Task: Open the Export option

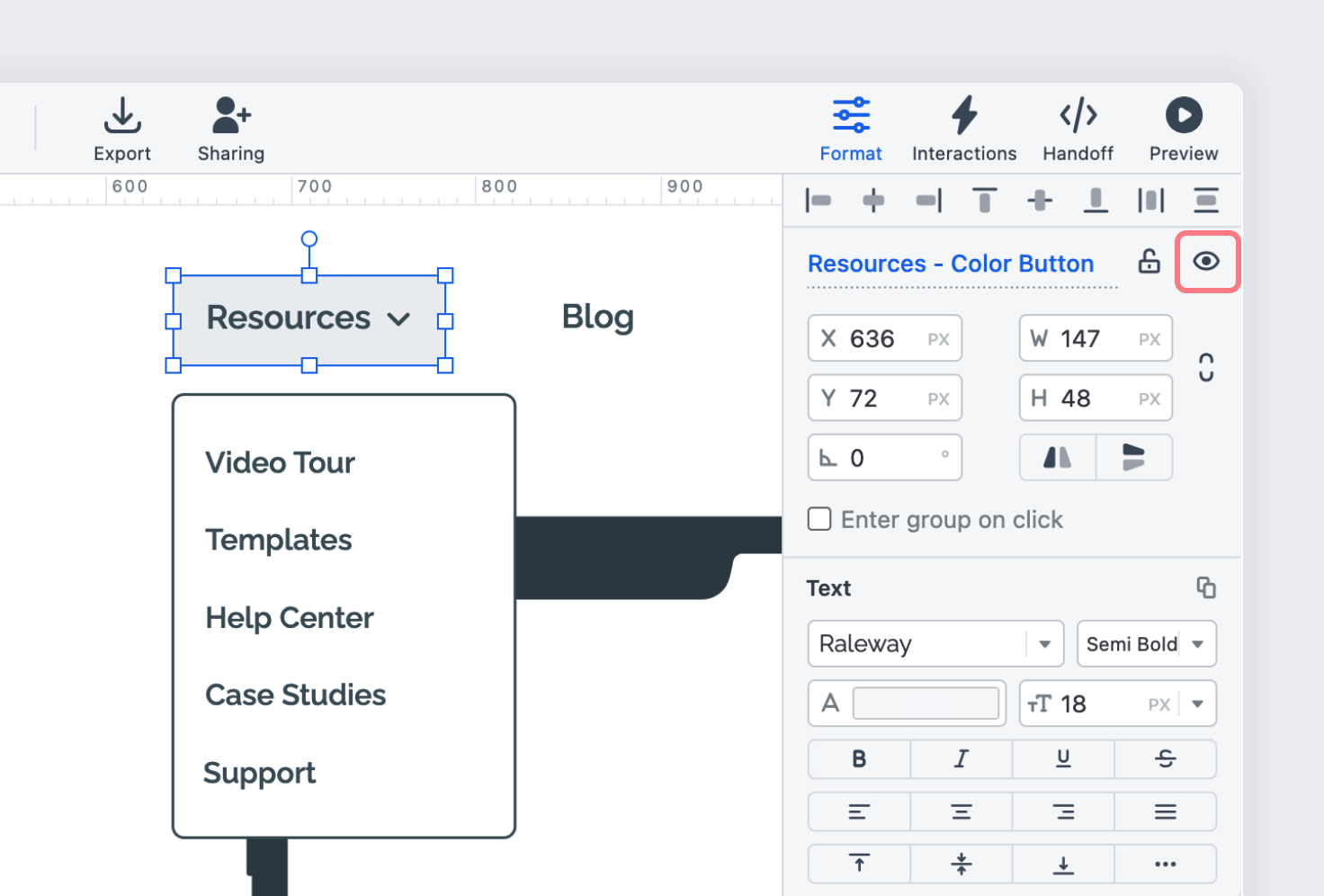Action: (122, 130)
